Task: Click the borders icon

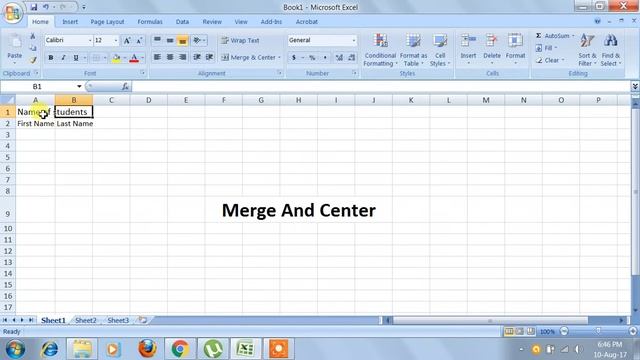Action: point(96,58)
